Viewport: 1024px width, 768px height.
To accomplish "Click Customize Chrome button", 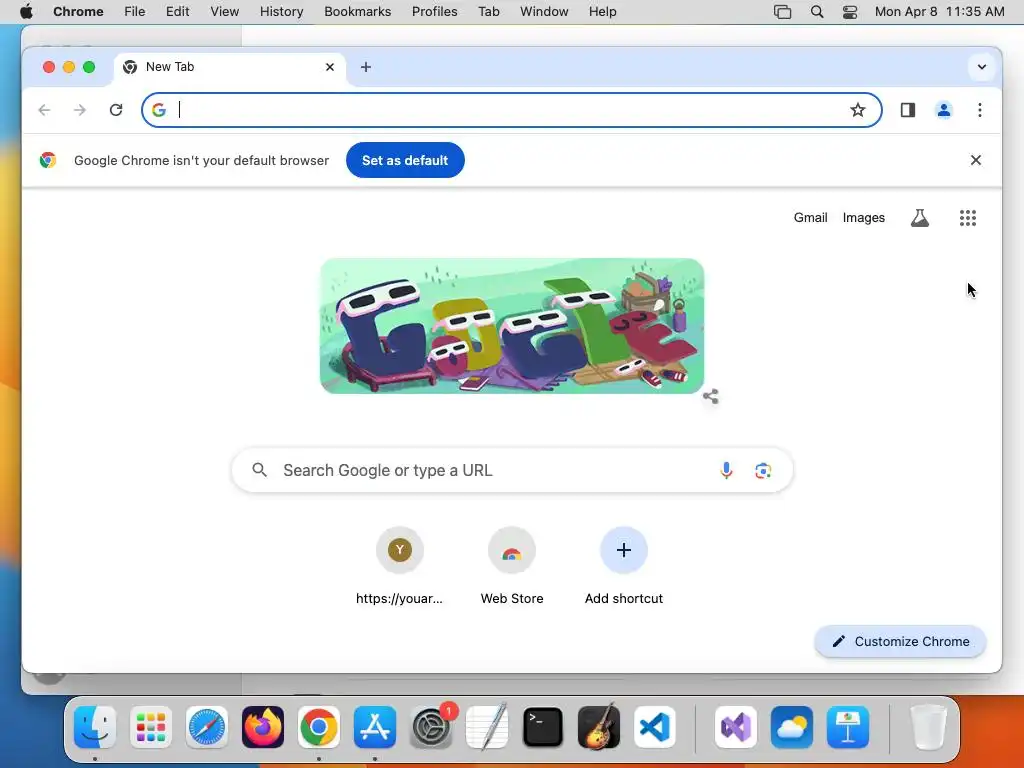I will click(x=901, y=641).
